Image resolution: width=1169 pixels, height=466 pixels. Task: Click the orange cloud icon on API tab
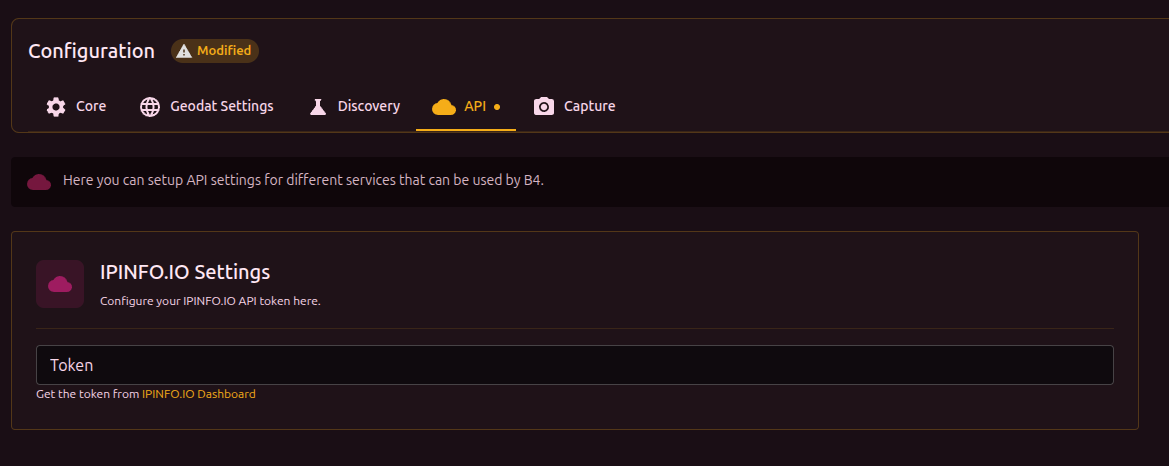click(443, 106)
